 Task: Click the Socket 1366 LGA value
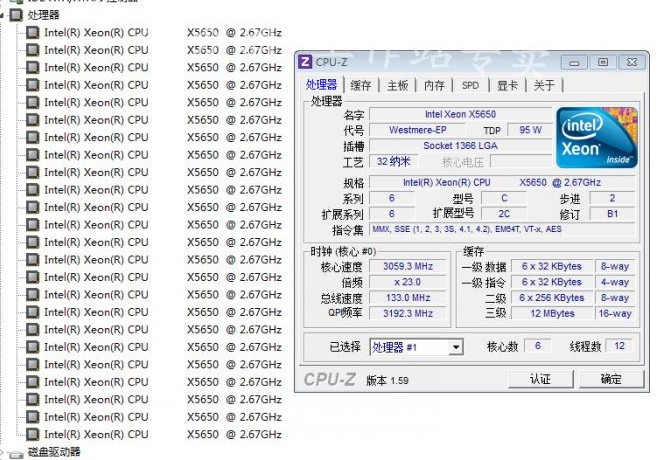coord(461,146)
